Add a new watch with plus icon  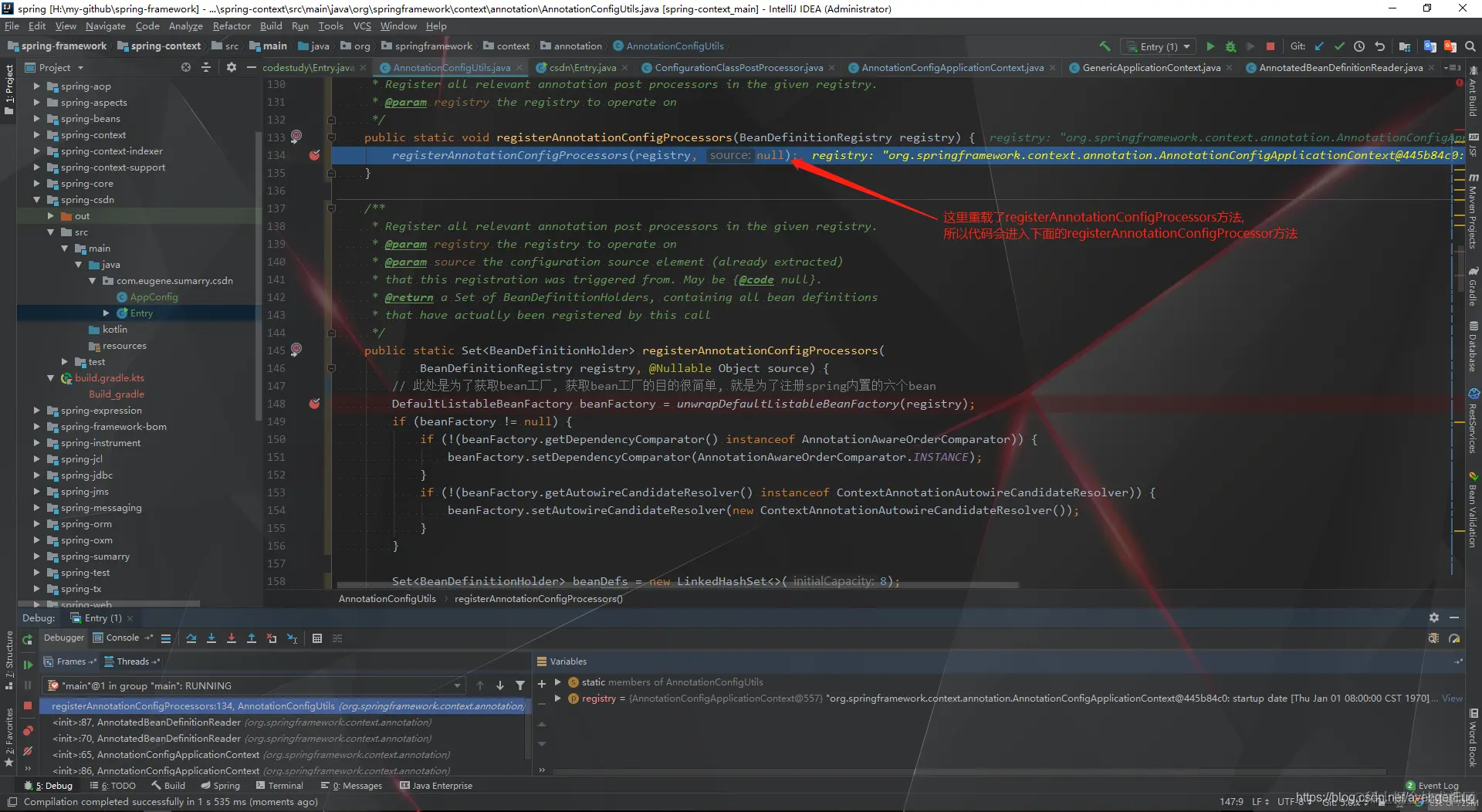[542, 684]
